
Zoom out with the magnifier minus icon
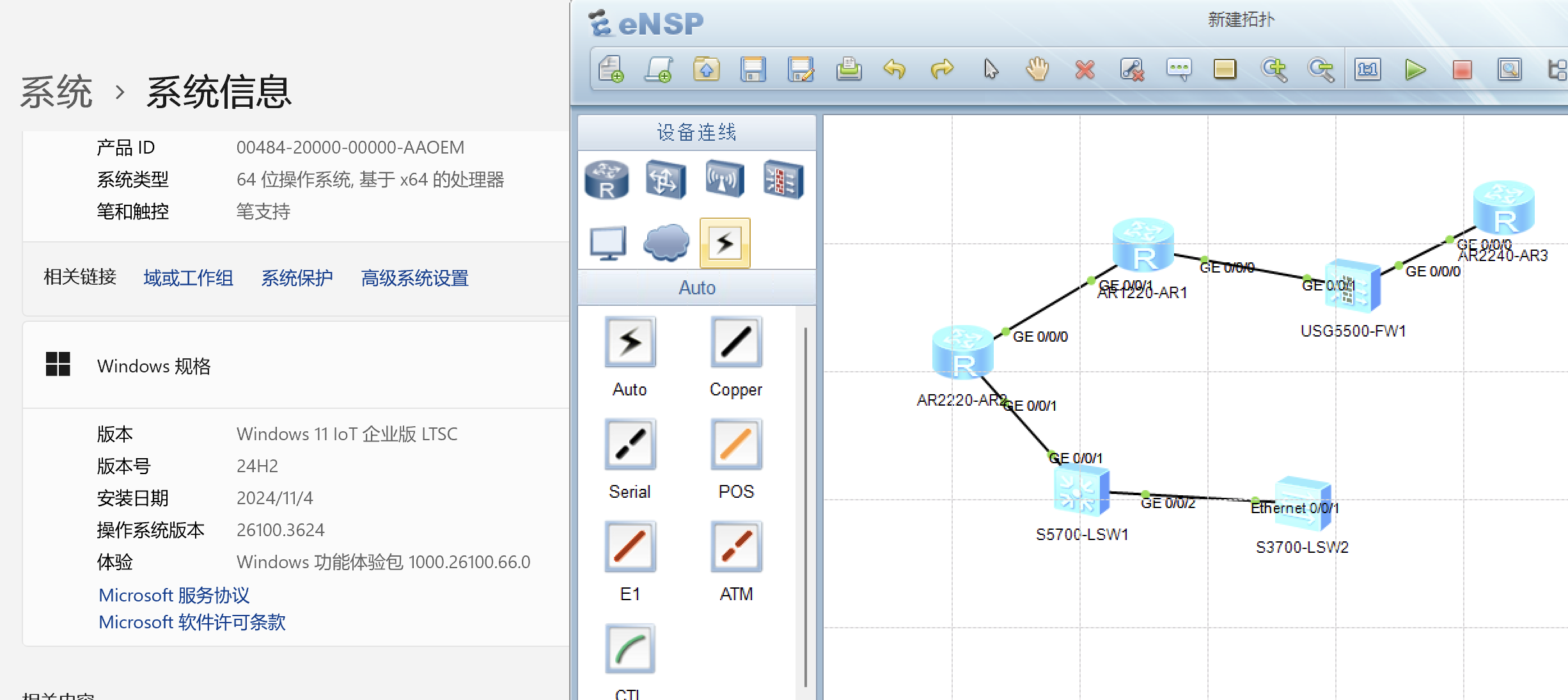click(1321, 69)
